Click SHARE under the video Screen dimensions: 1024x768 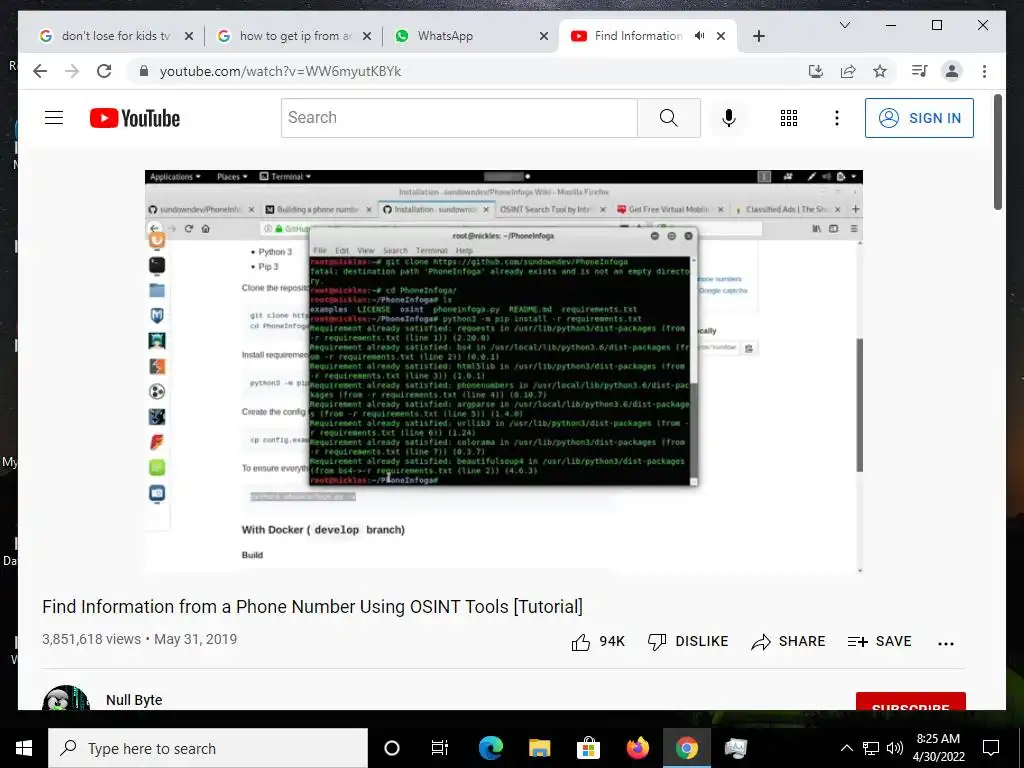[x=788, y=642]
